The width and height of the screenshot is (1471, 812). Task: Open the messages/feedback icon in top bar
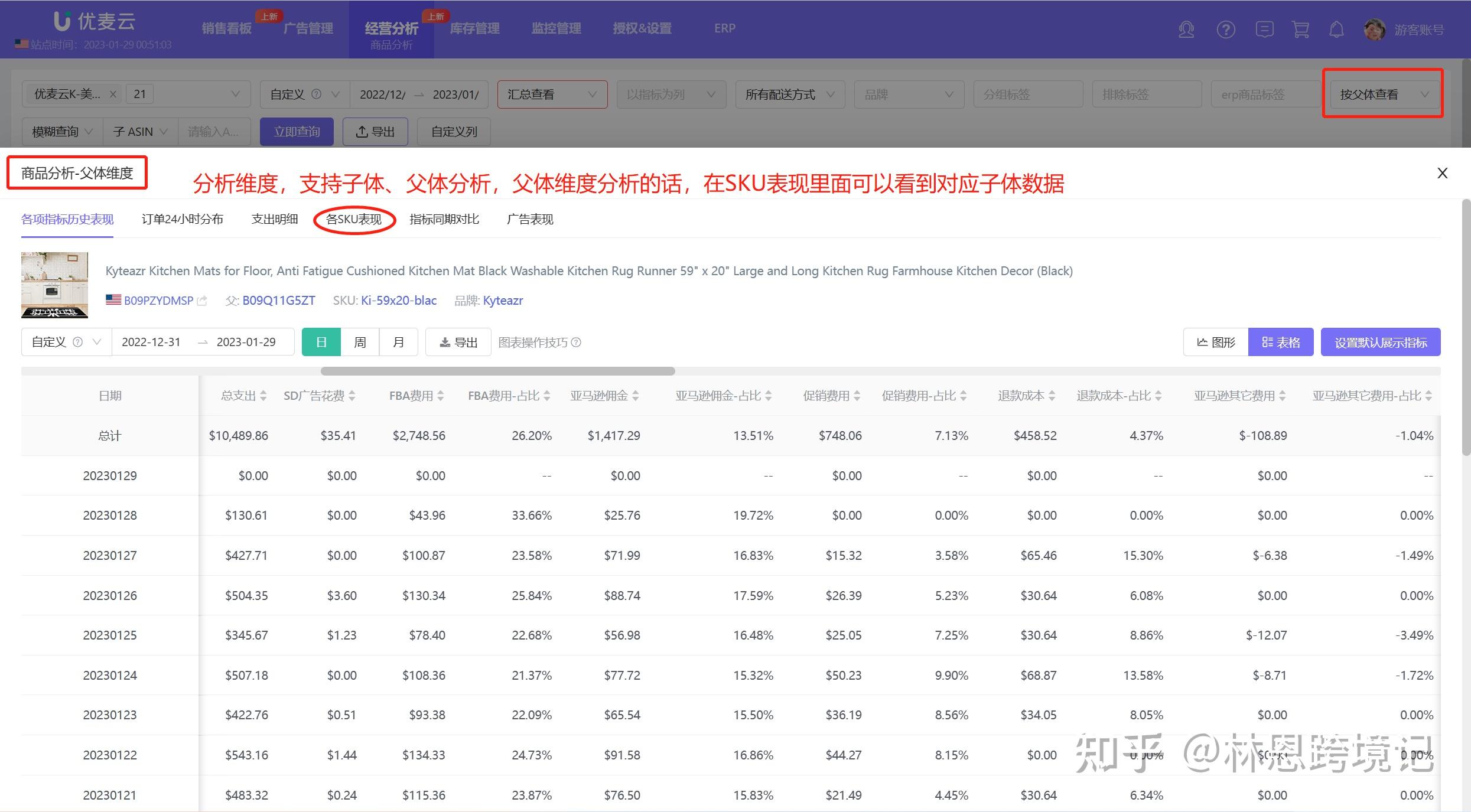point(1264,29)
